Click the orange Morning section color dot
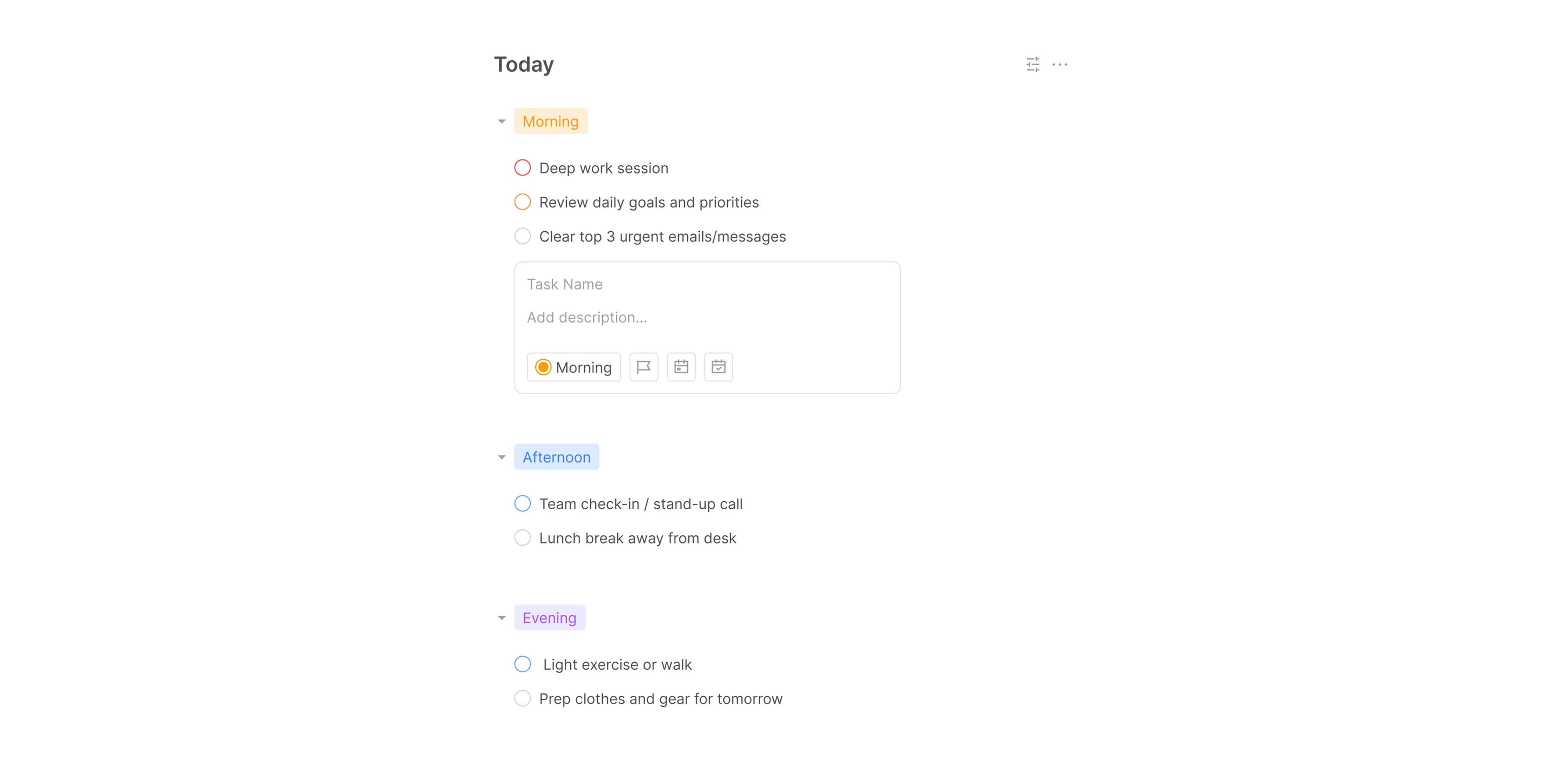 pos(543,367)
